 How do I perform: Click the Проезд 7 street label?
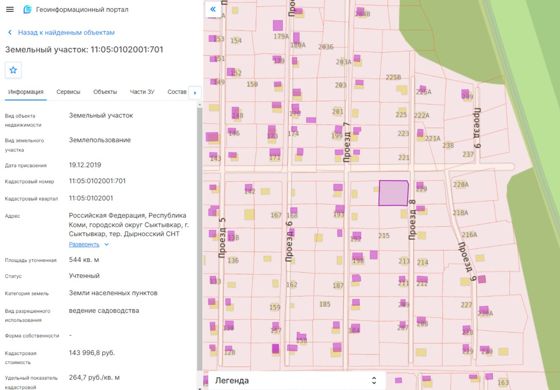pyautogui.click(x=346, y=142)
